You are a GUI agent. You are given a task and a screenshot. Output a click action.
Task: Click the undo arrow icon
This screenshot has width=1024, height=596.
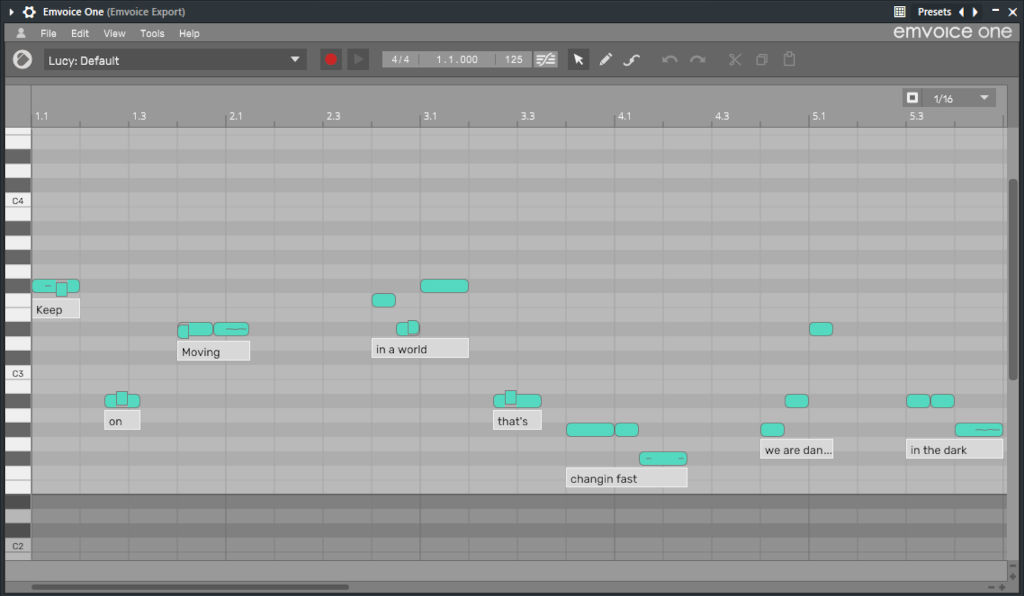(x=670, y=60)
